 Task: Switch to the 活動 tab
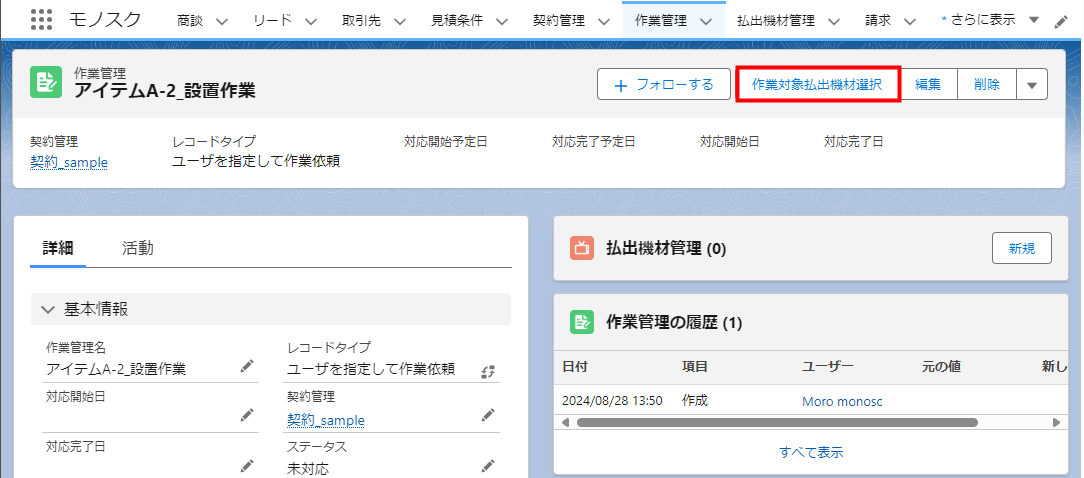(138, 249)
